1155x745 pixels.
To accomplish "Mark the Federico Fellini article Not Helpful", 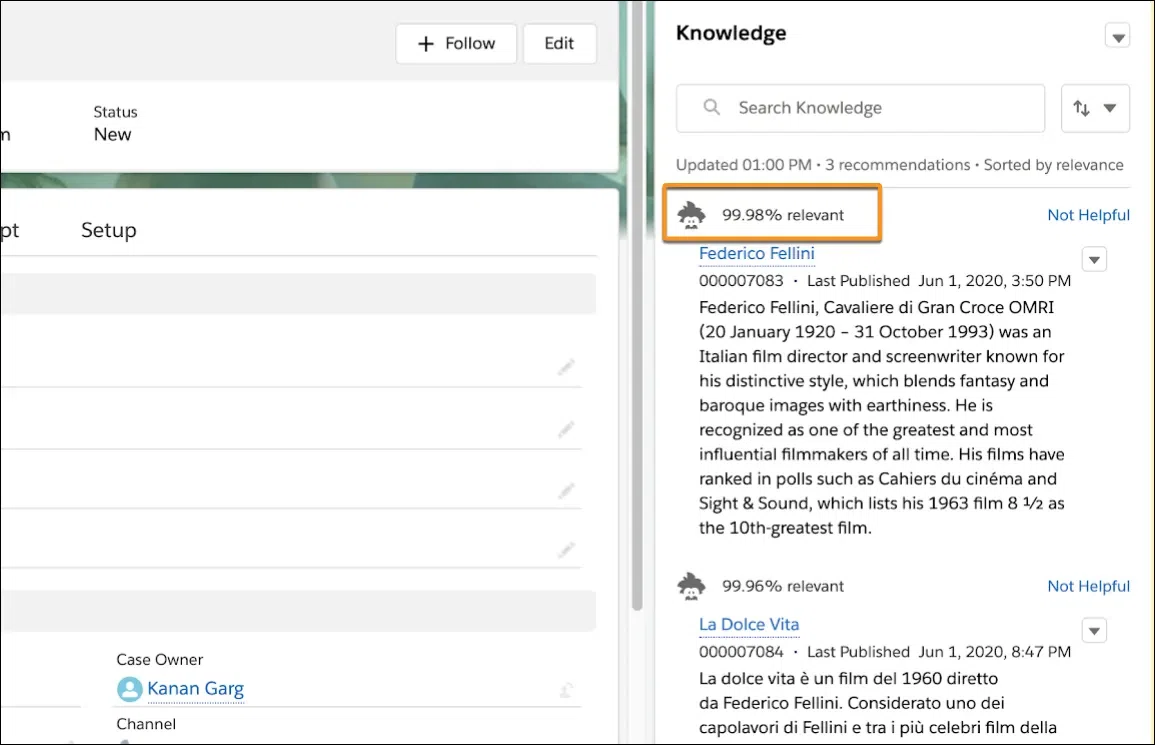I will [1088, 215].
